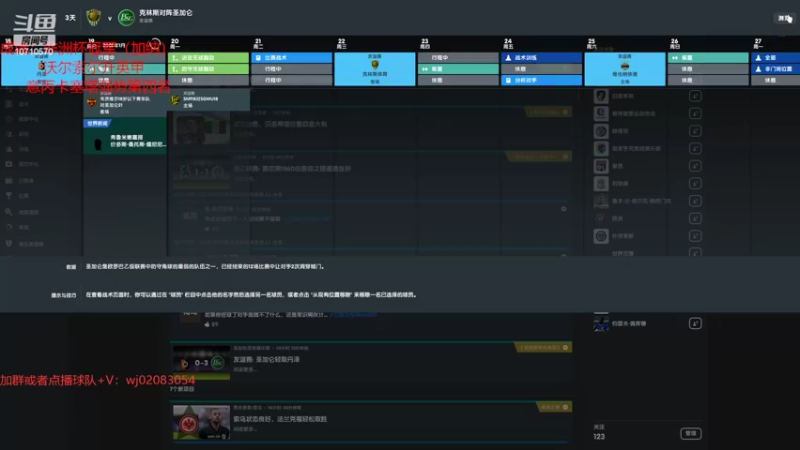Image resolution: width=800 pixels, height=450 pixels.
Task: Click the green BSC opponent badge
Action: click(126, 18)
